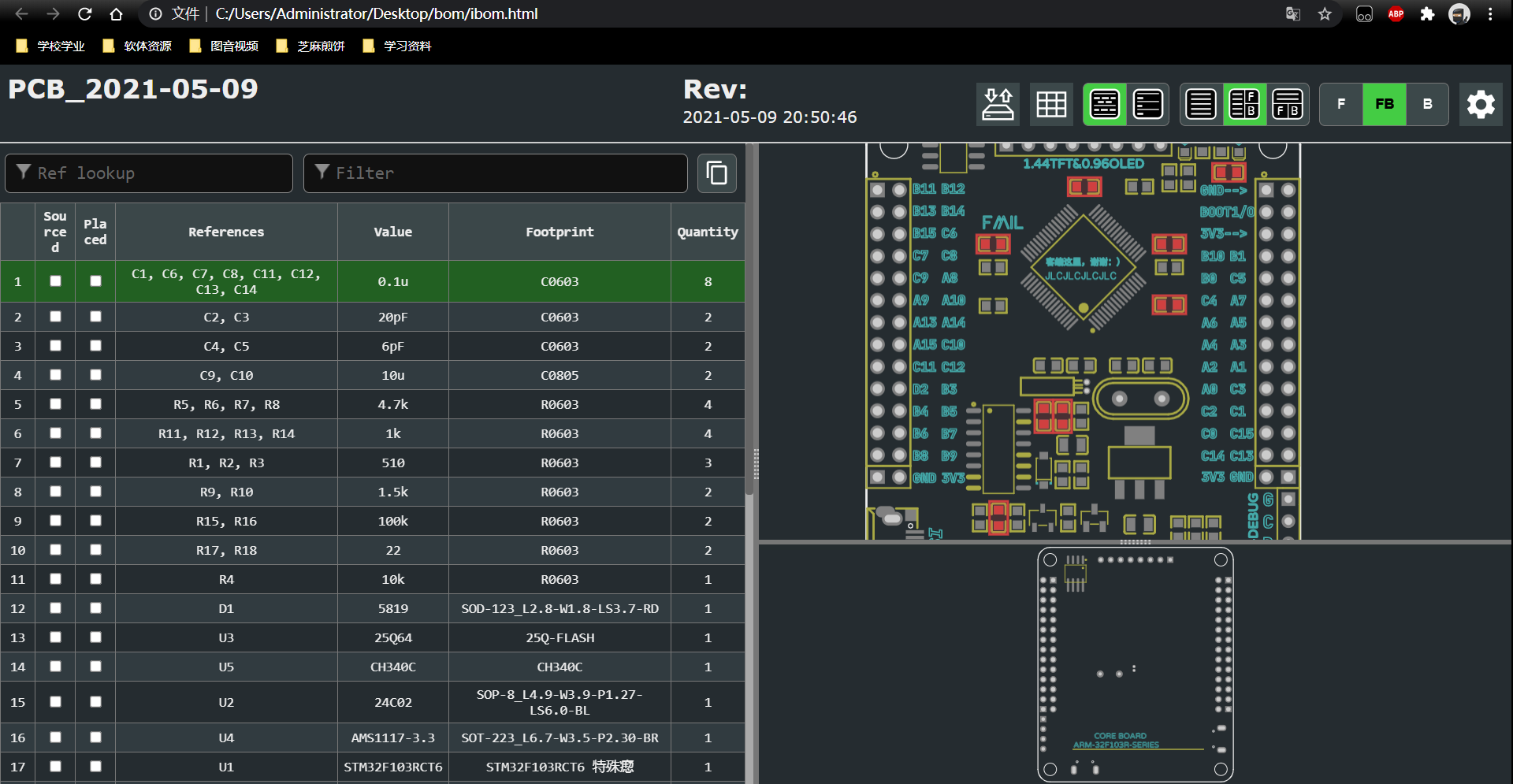
Task: Select grouped BOM mode button
Action: pyautogui.click(x=1105, y=104)
